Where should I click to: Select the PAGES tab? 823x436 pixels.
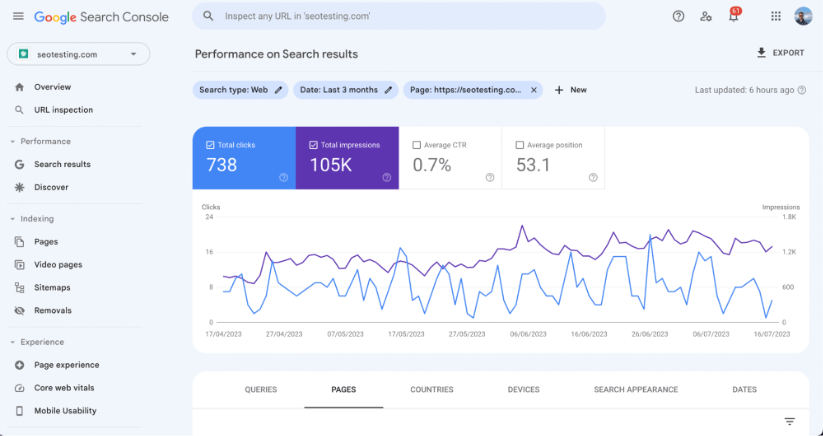344,389
